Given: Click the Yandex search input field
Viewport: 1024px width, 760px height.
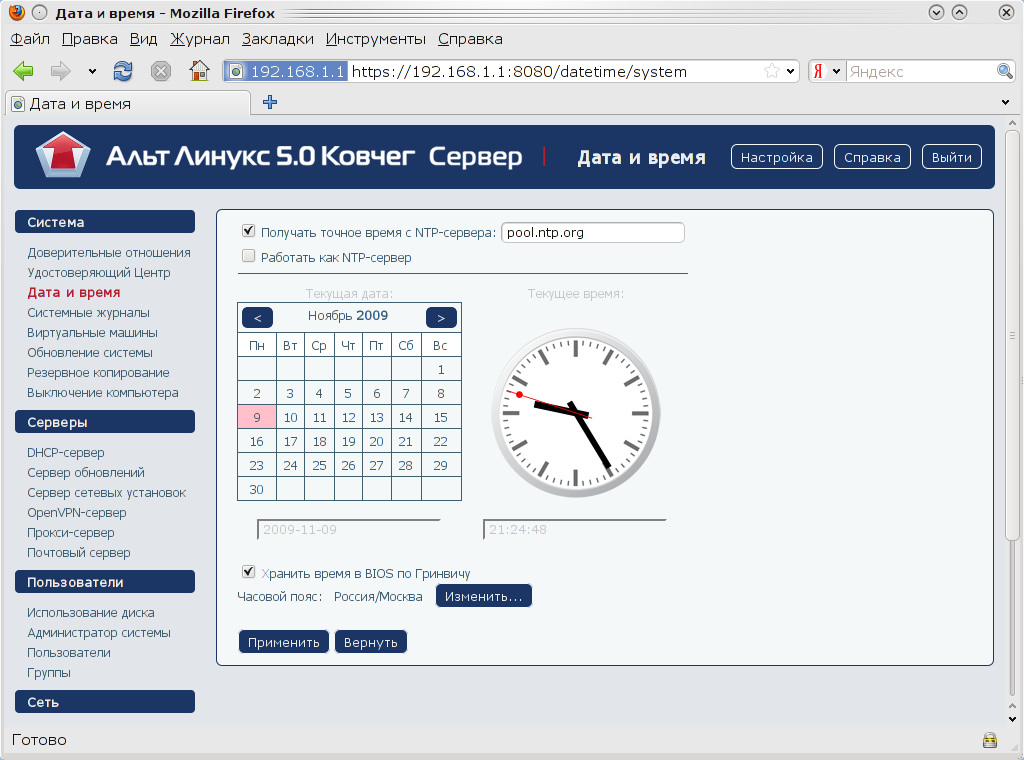Looking at the screenshot, I should click(921, 71).
